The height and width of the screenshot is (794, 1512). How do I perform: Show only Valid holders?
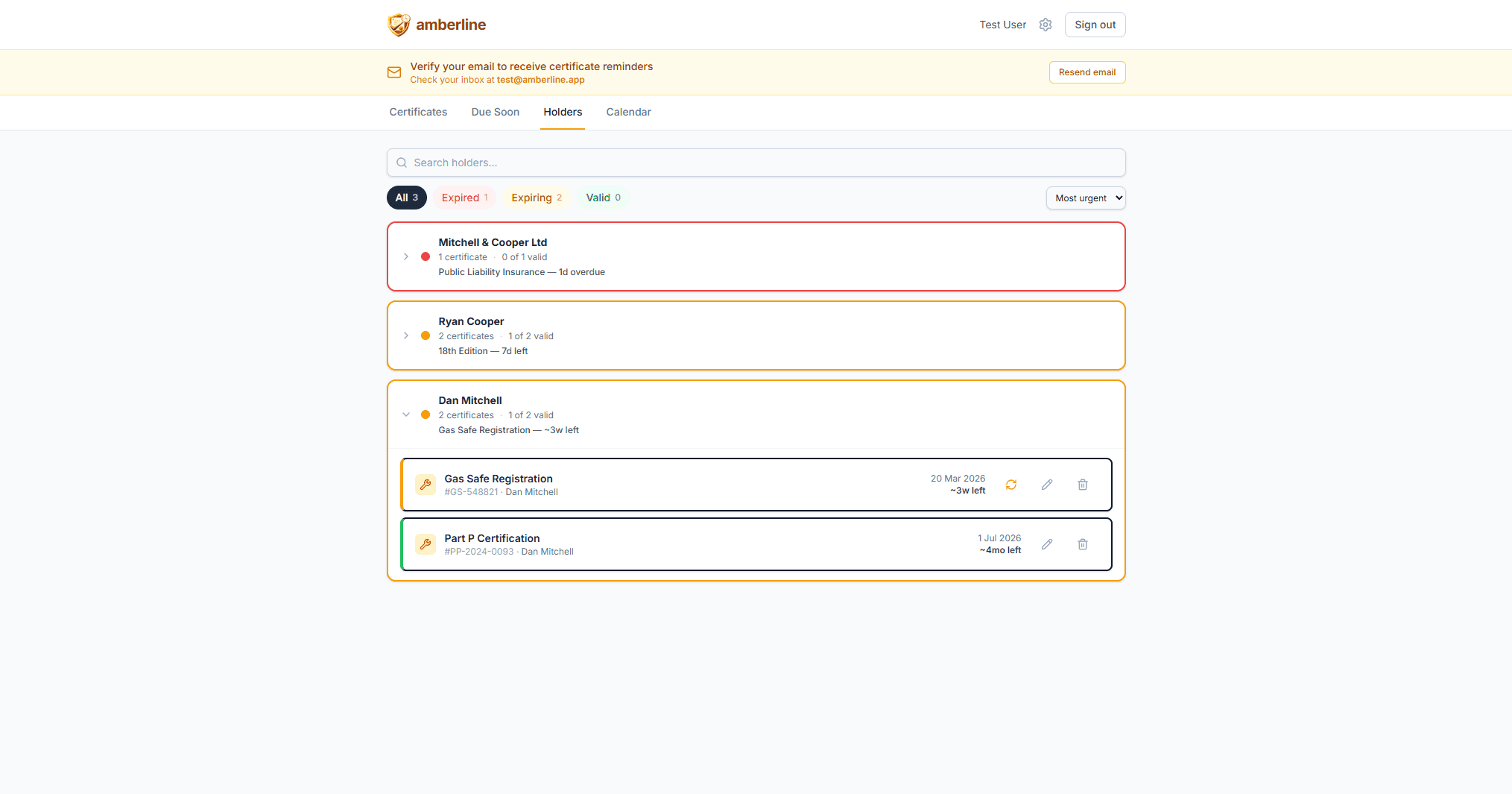(x=603, y=198)
